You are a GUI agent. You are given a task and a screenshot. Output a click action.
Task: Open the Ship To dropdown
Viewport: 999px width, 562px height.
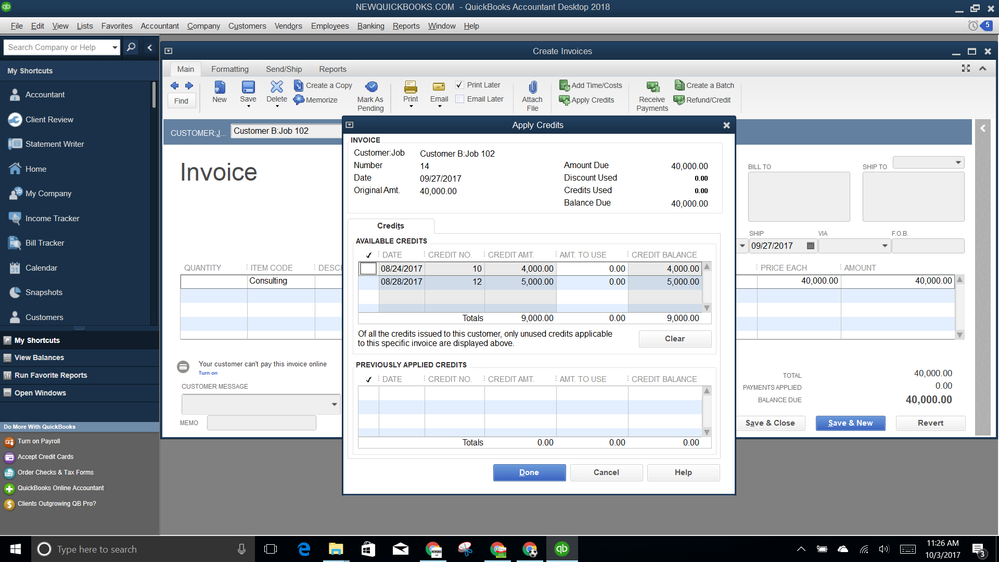pyautogui.click(x=958, y=162)
